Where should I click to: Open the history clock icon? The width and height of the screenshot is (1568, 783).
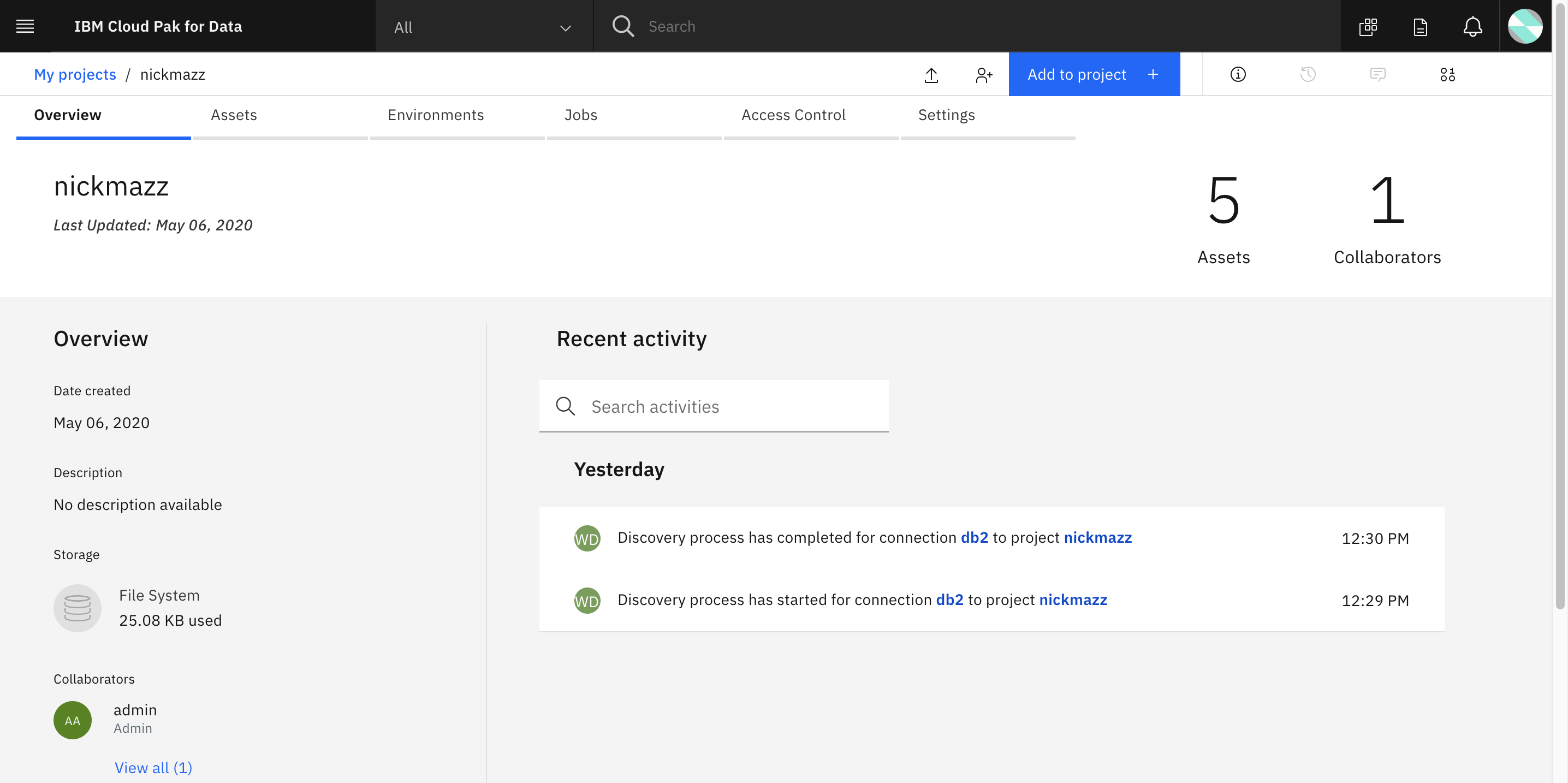coord(1308,74)
